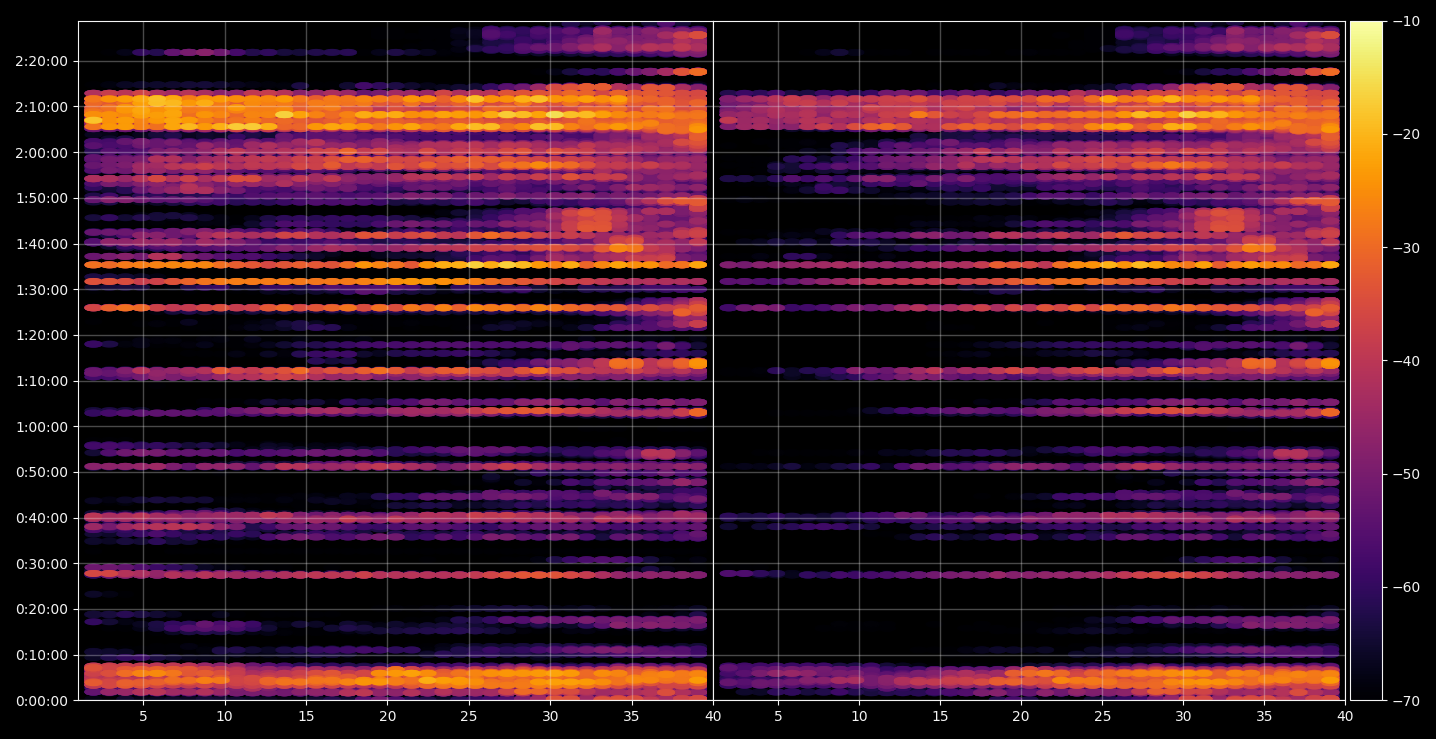Click x-axis tick 40 between the two plots

[x=713, y=716]
